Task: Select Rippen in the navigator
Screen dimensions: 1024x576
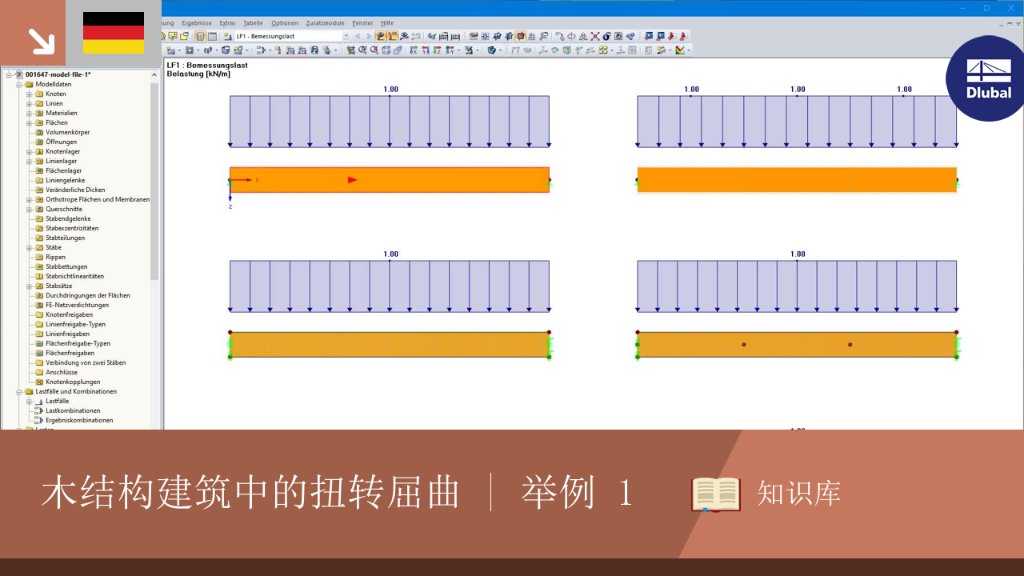Action: point(56,257)
